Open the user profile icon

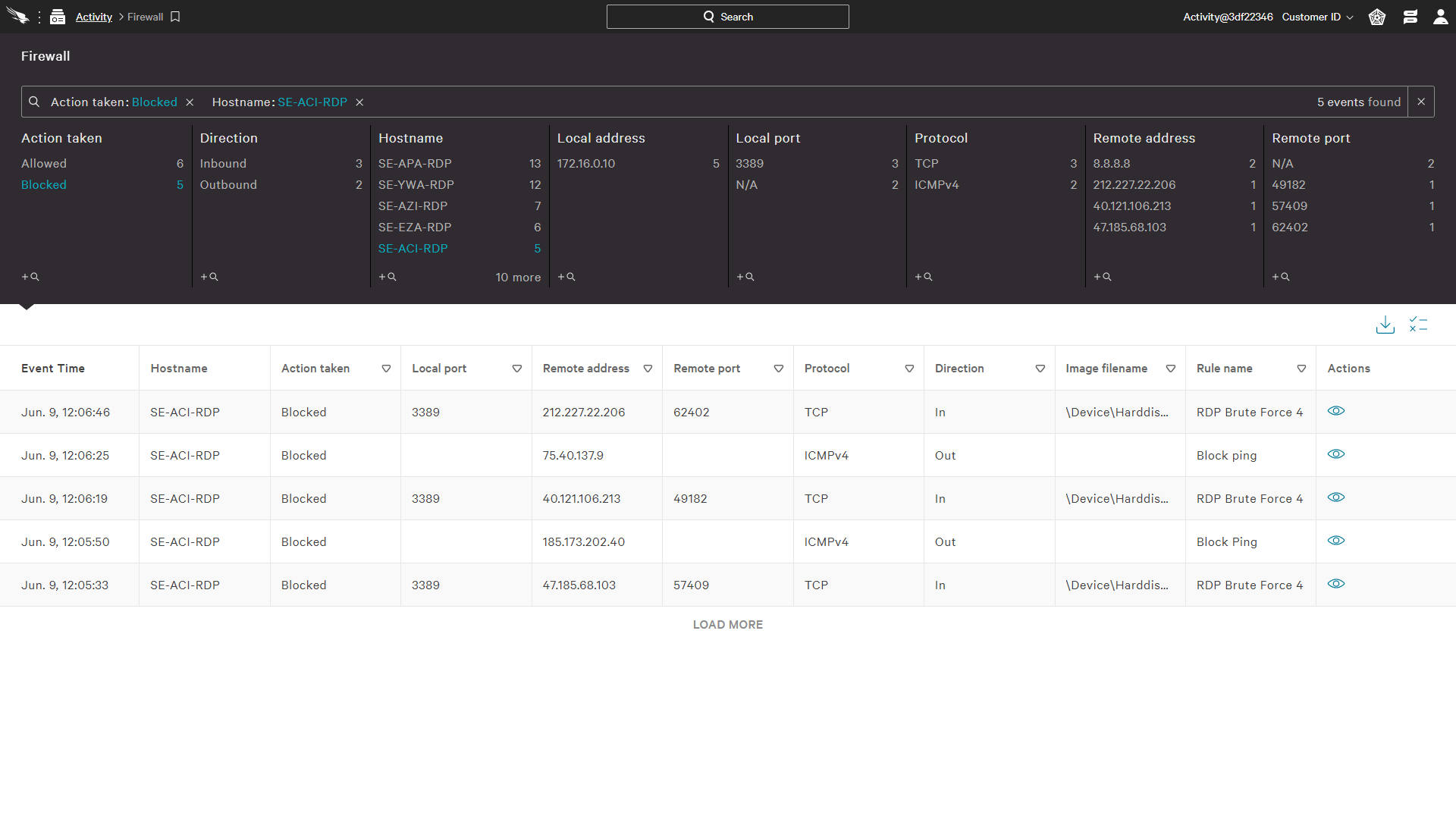tap(1440, 17)
